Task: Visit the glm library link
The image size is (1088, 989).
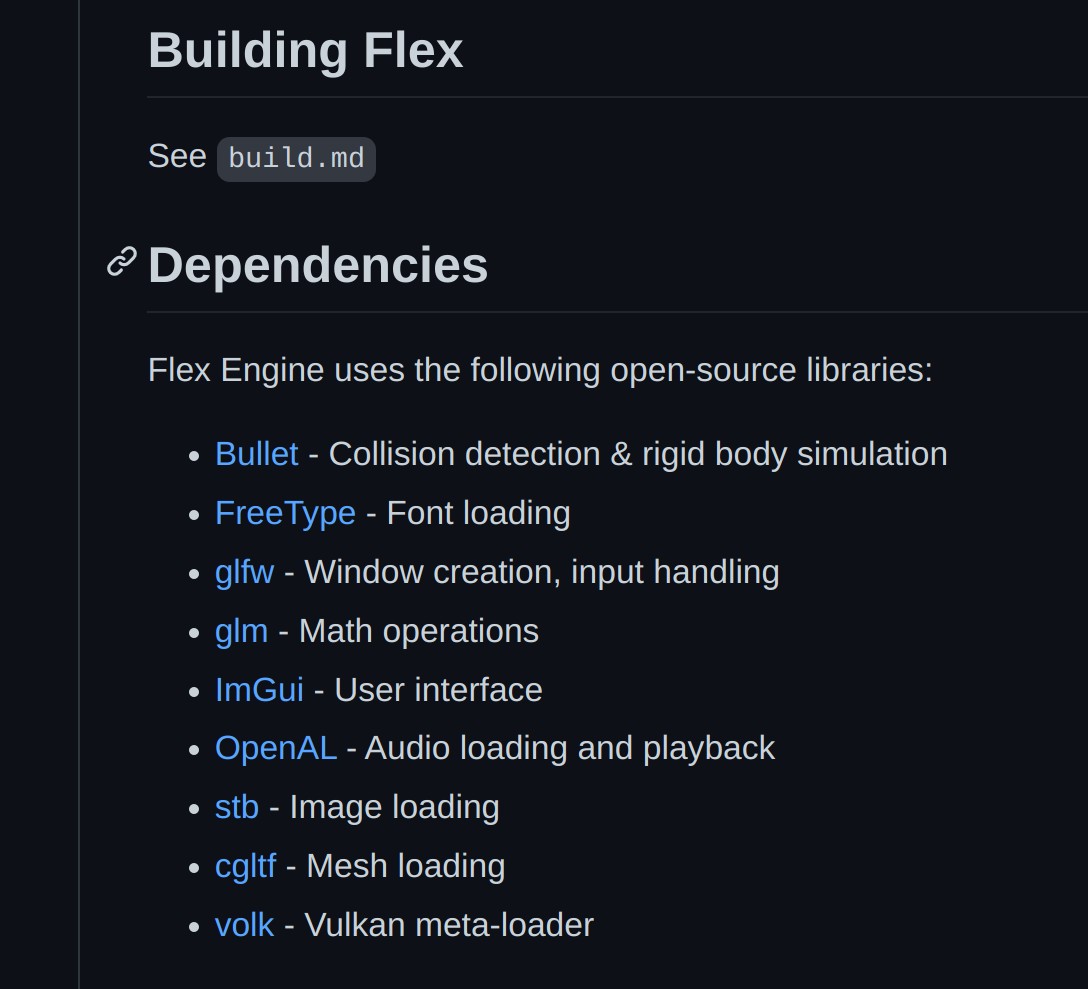Action: pos(241,632)
